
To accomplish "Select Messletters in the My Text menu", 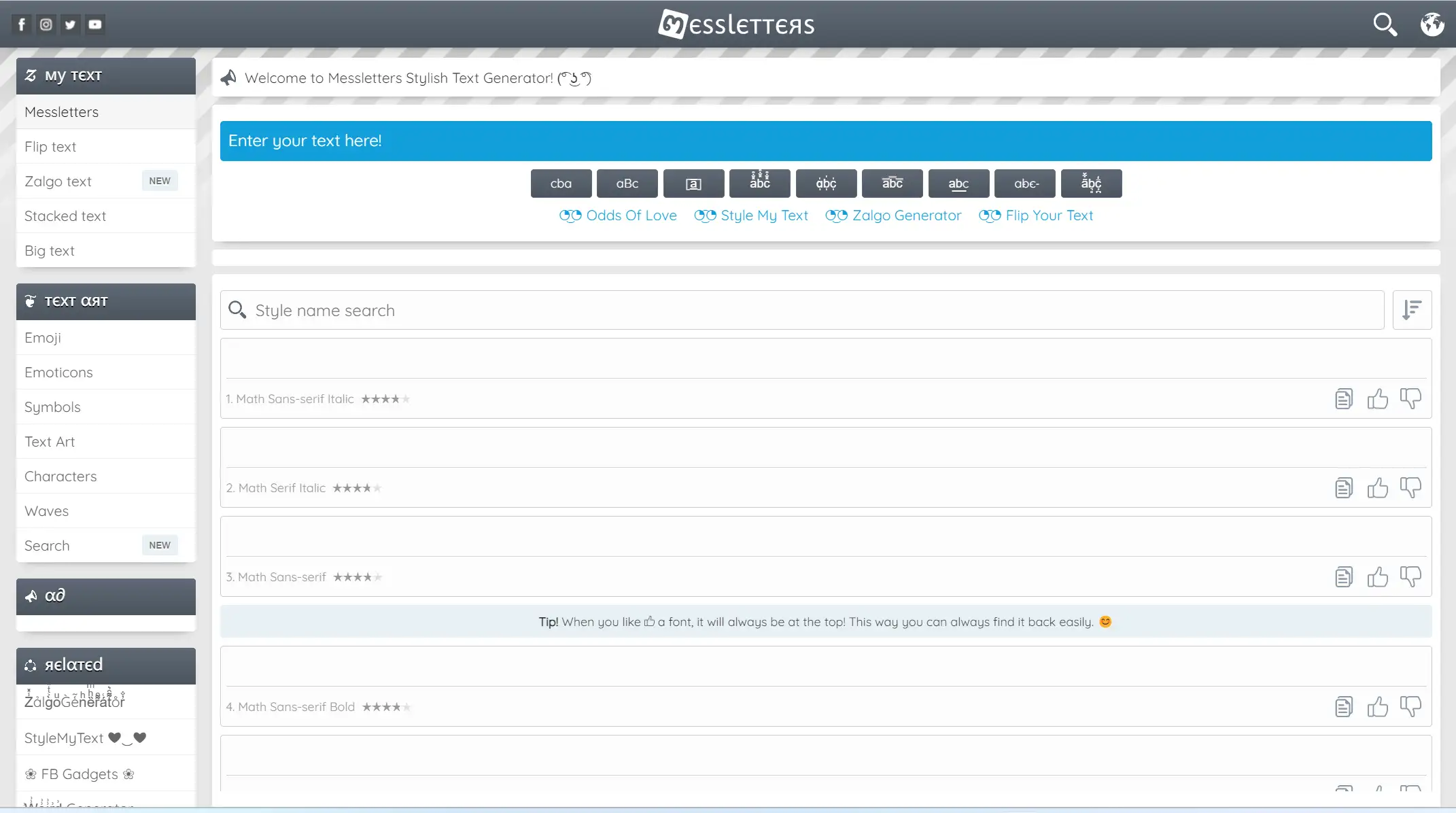I will tap(106, 112).
